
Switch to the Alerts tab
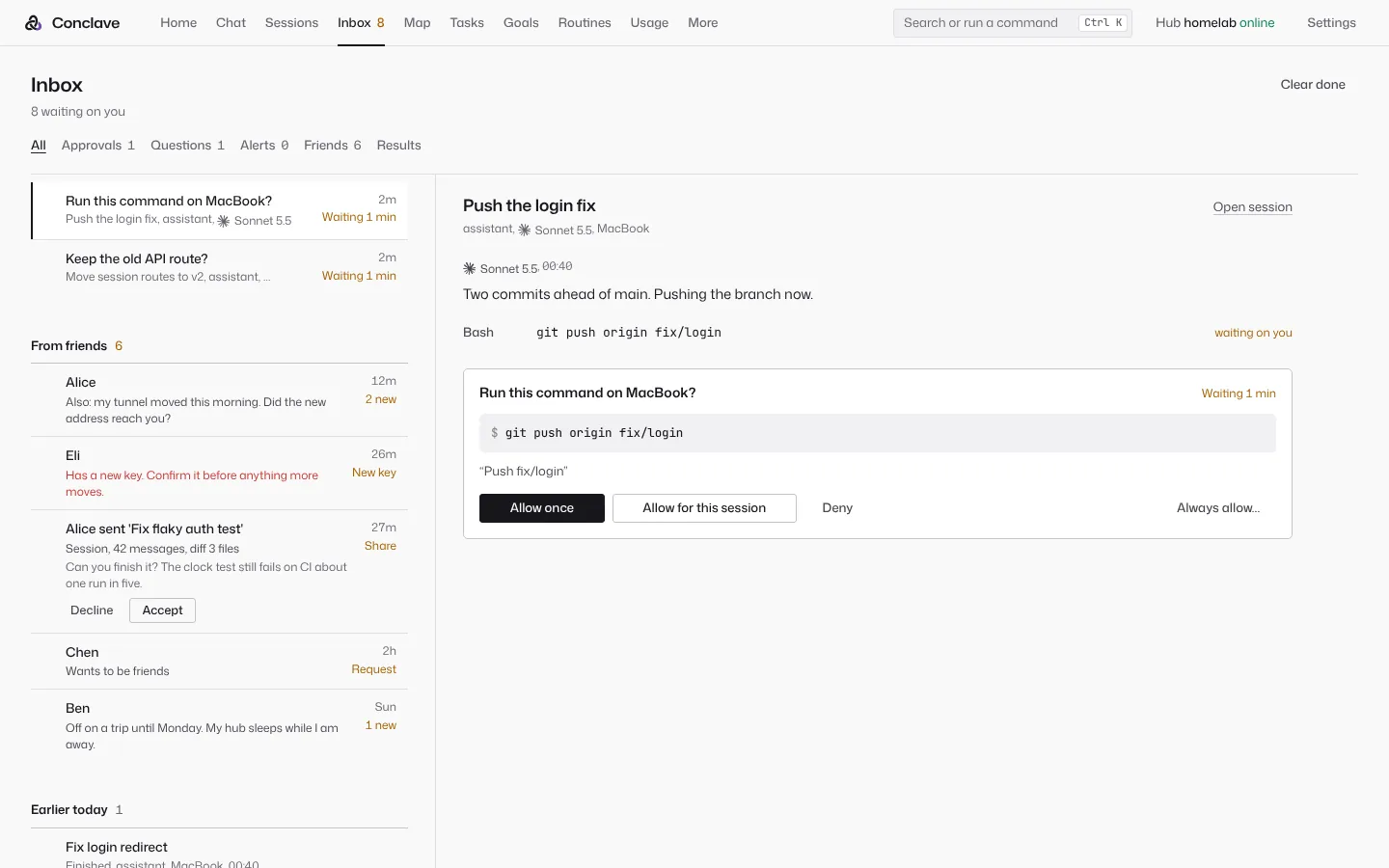(264, 146)
